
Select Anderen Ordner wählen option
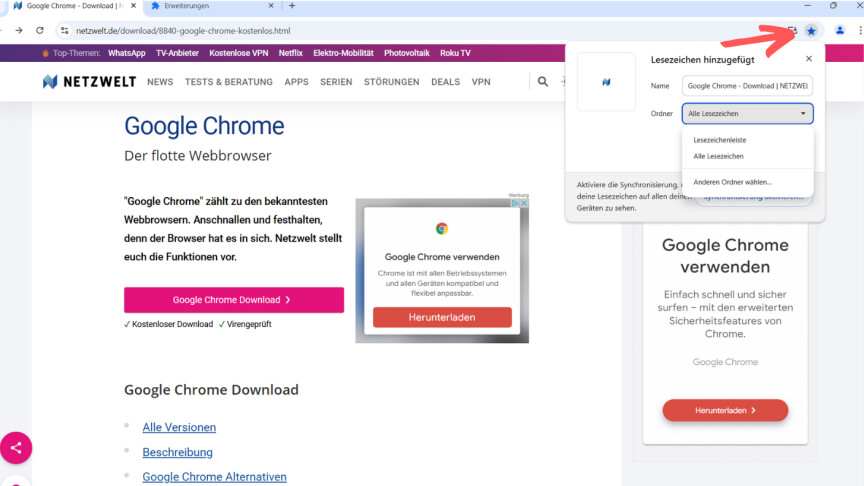tap(732, 182)
